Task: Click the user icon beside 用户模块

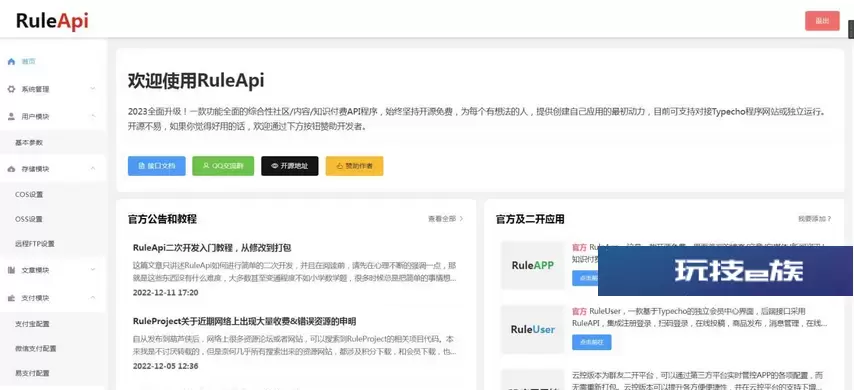Action: [x=11, y=116]
